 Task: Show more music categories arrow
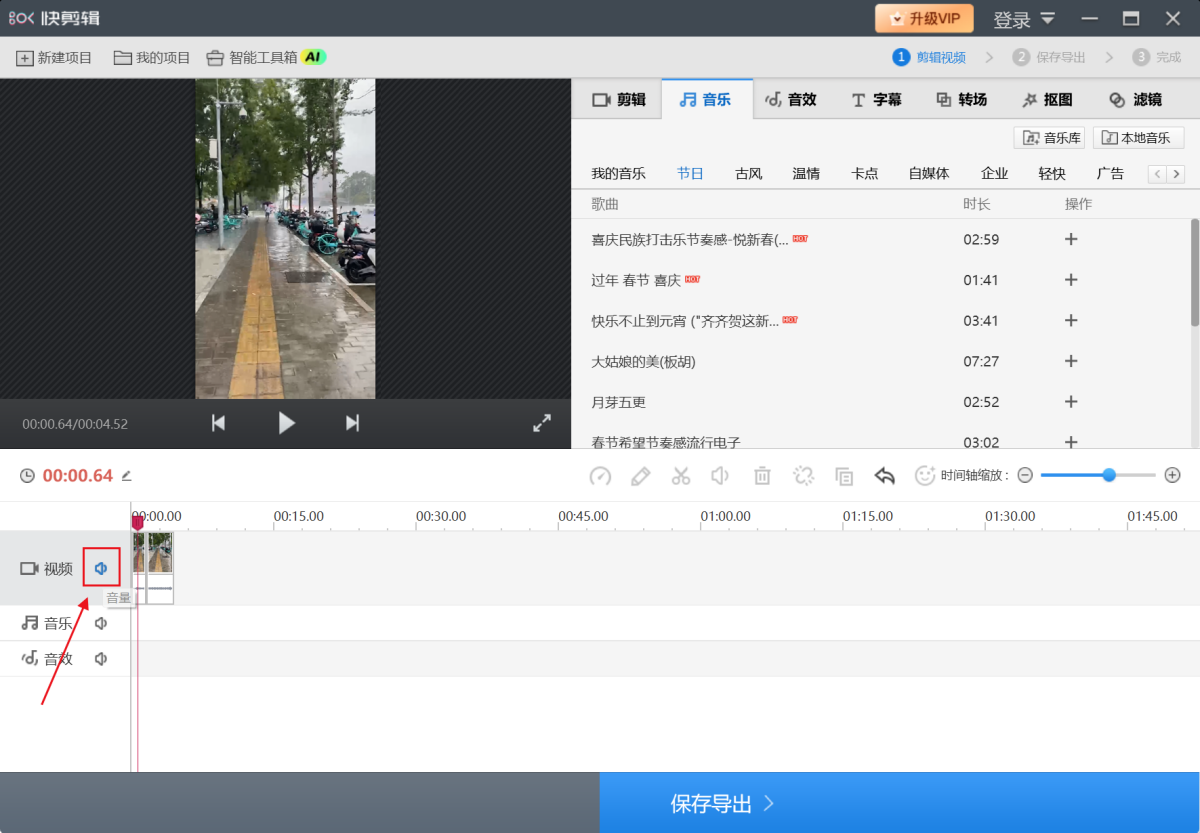point(1176,174)
